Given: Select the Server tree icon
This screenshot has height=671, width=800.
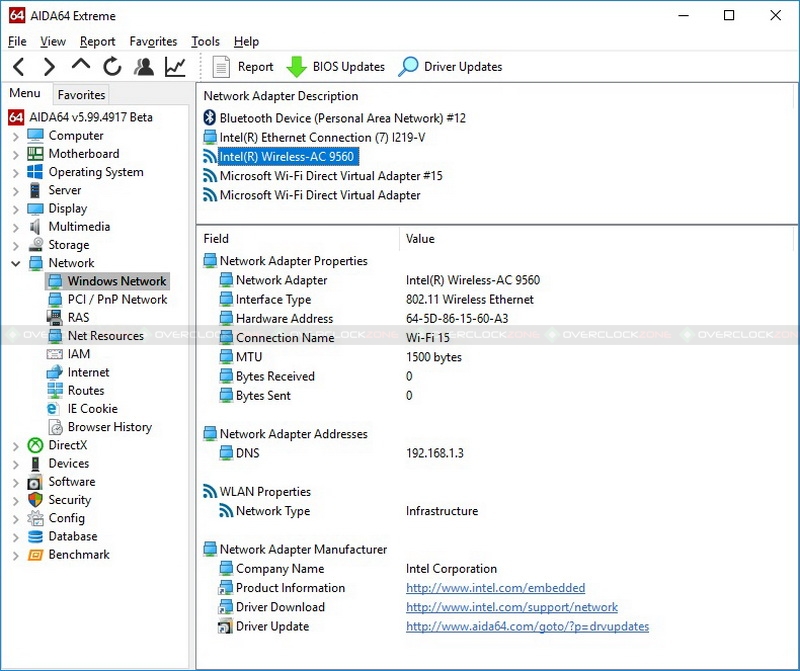Looking at the screenshot, I should pyautogui.click(x=35, y=190).
